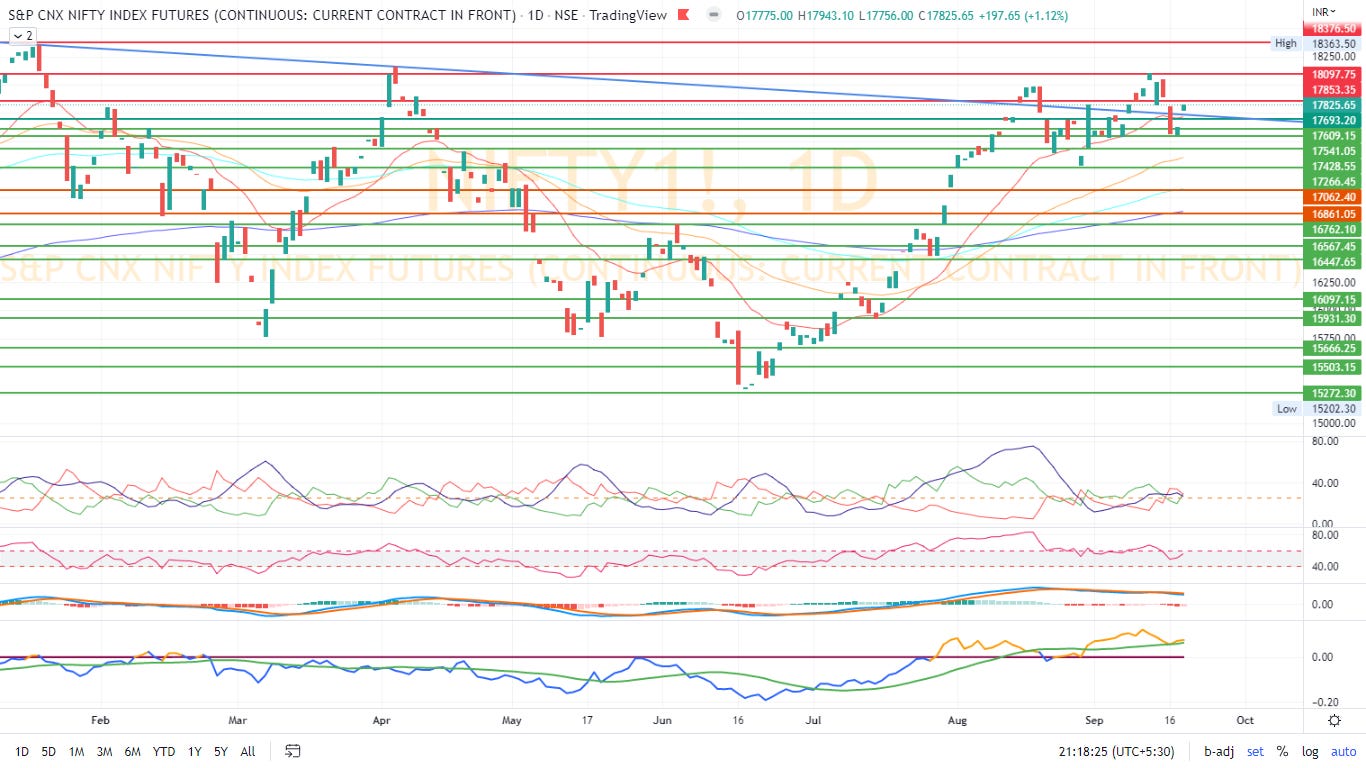Click the 15000.00 price scale value
This screenshot has width=1366, height=768.
pos(1335,423)
